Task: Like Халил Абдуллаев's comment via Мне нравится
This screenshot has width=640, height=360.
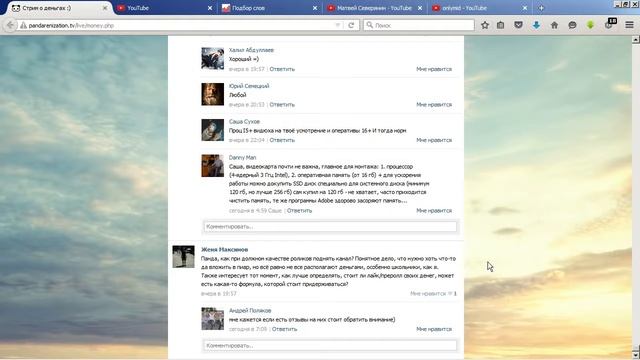Action: (434, 69)
